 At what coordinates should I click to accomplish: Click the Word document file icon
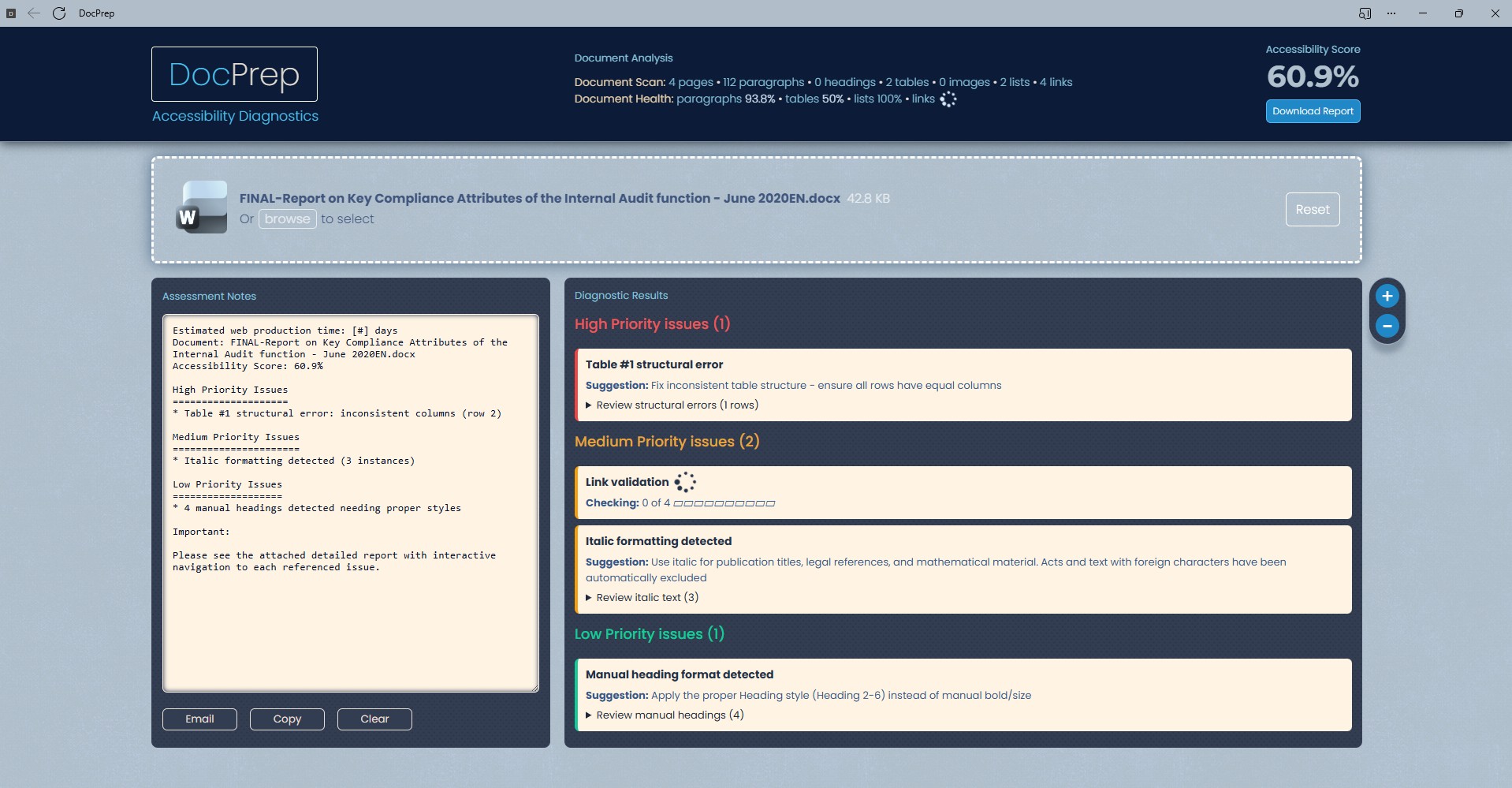point(201,207)
